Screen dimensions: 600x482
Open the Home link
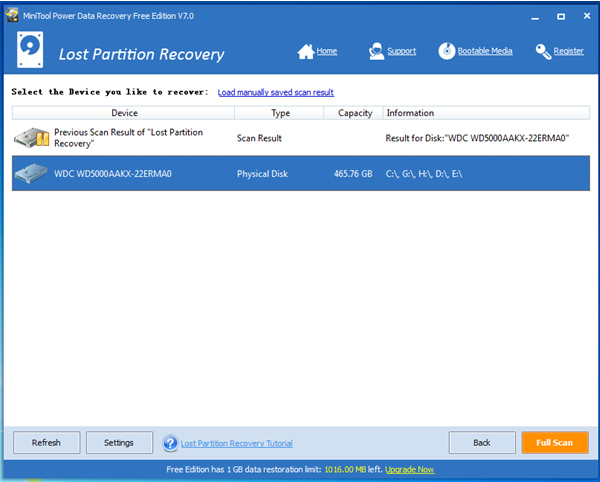[x=327, y=51]
